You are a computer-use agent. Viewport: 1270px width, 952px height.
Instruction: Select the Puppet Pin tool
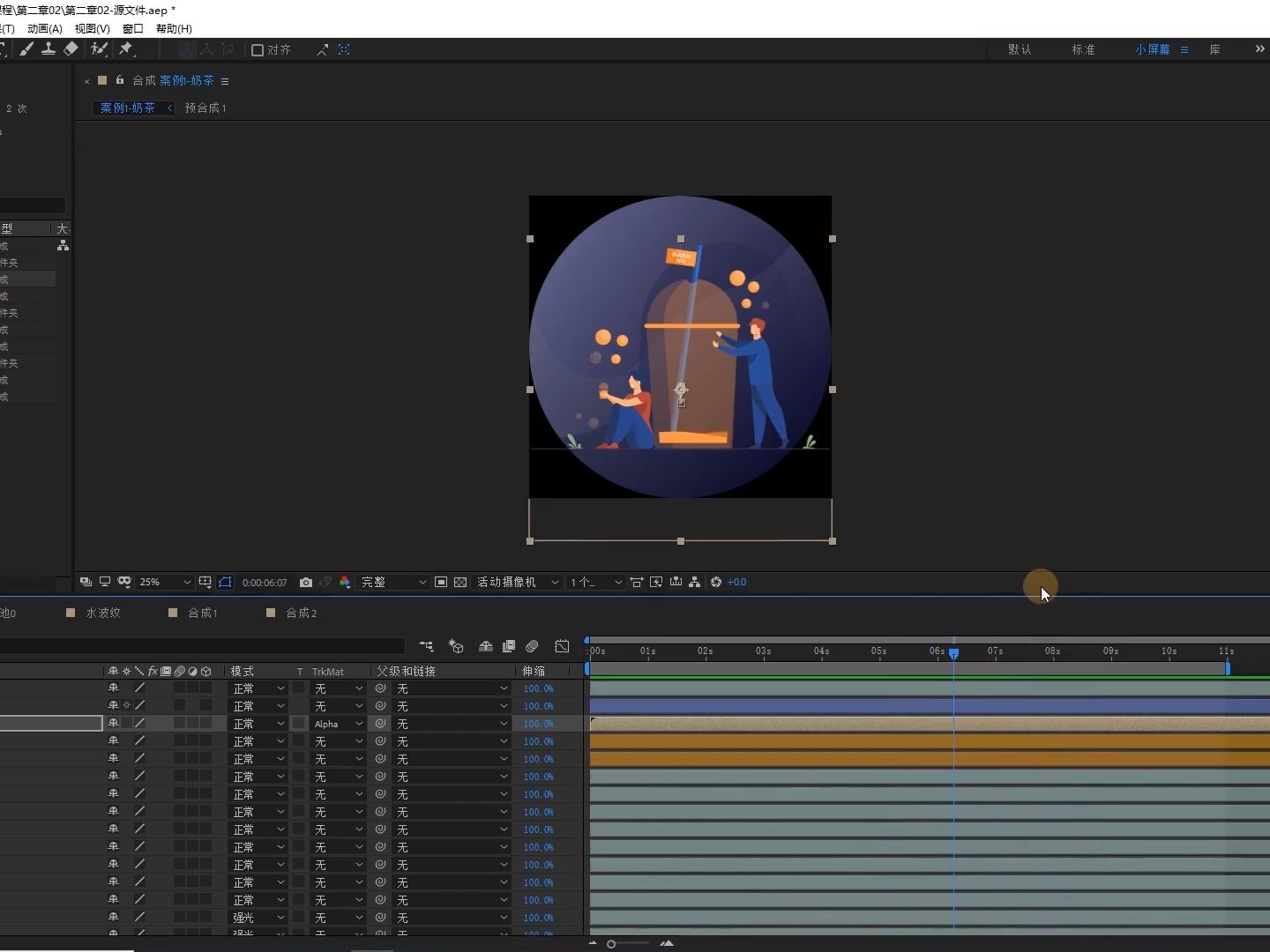pyautogui.click(x=126, y=49)
